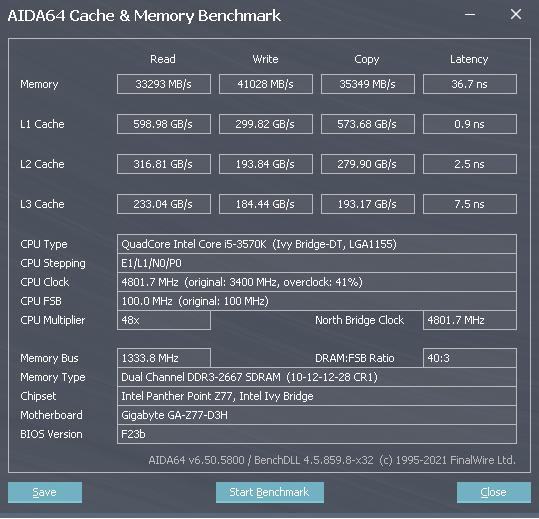Screen dimensions: 539x519
Task: Click the L3 Cache row label
Action: click(42, 204)
